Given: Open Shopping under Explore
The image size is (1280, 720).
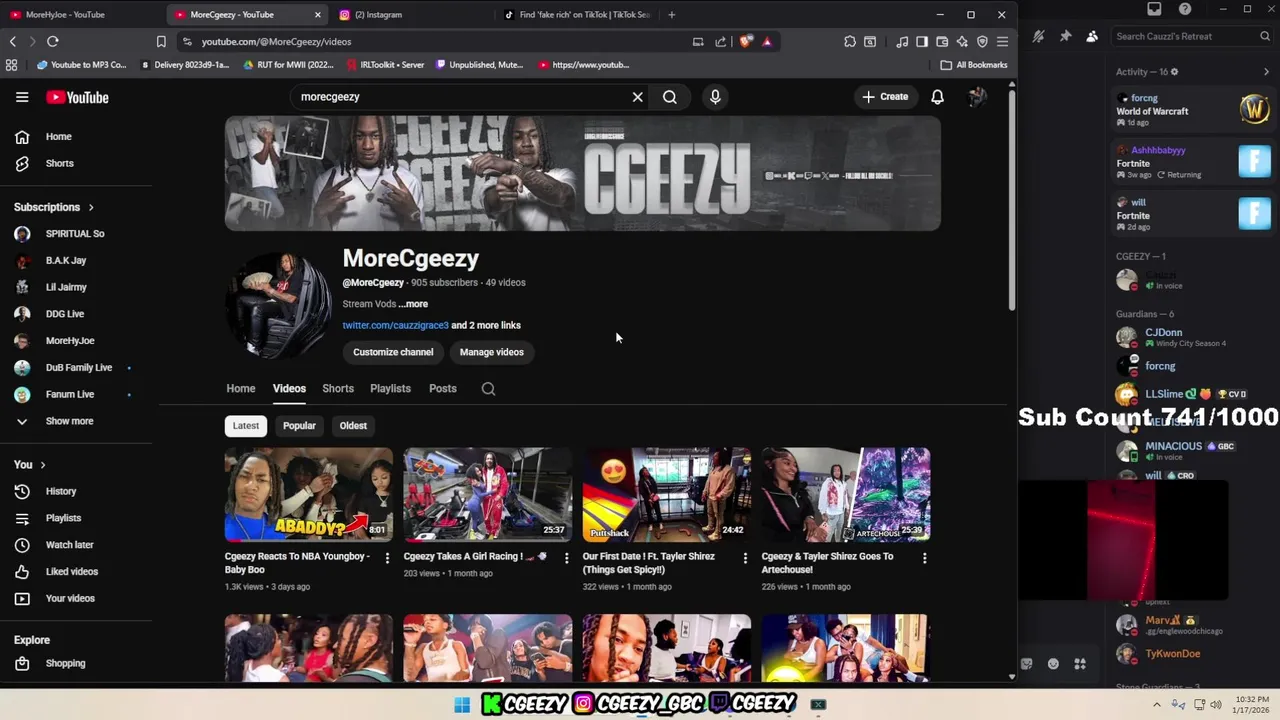Looking at the screenshot, I should [65, 663].
